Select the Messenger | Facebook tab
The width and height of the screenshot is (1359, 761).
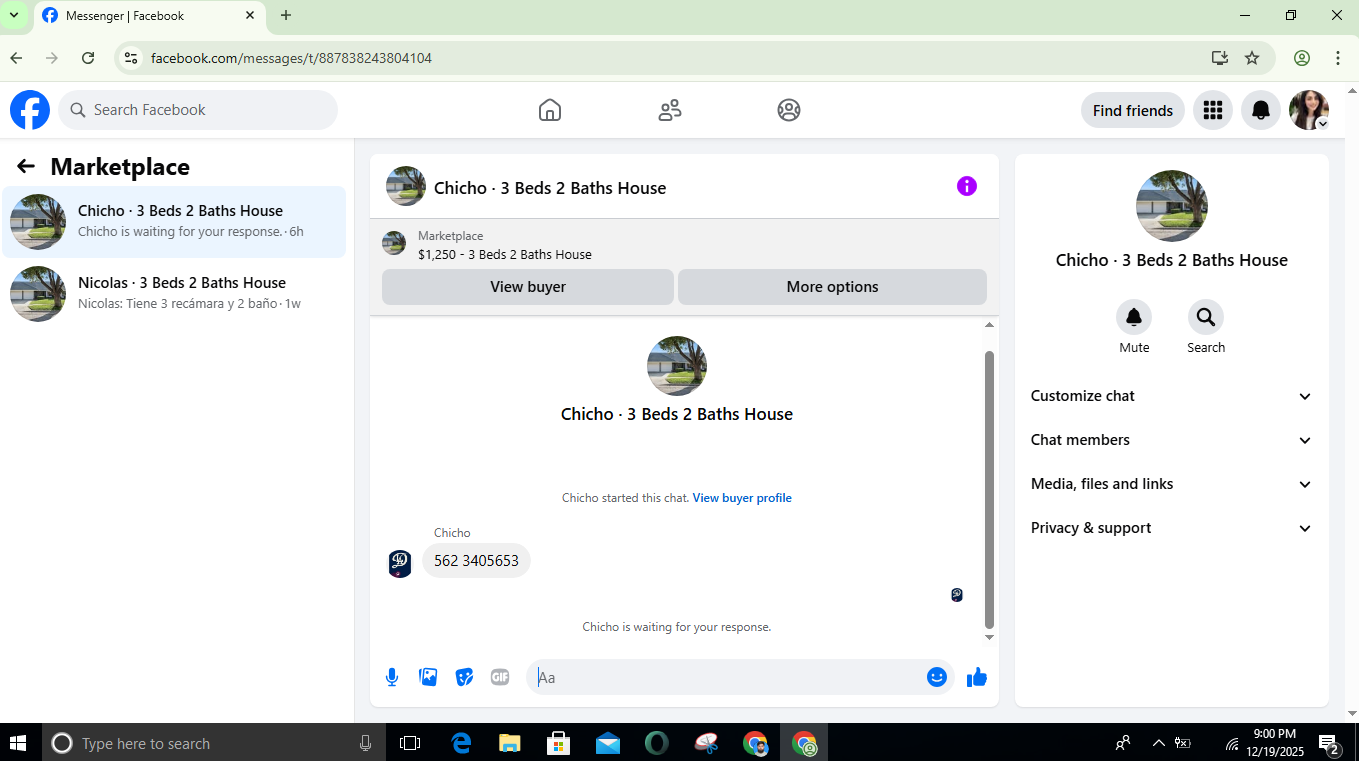click(x=150, y=16)
